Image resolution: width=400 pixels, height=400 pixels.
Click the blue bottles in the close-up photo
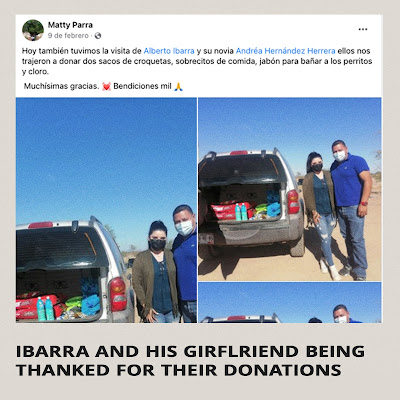click(x=46, y=309)
